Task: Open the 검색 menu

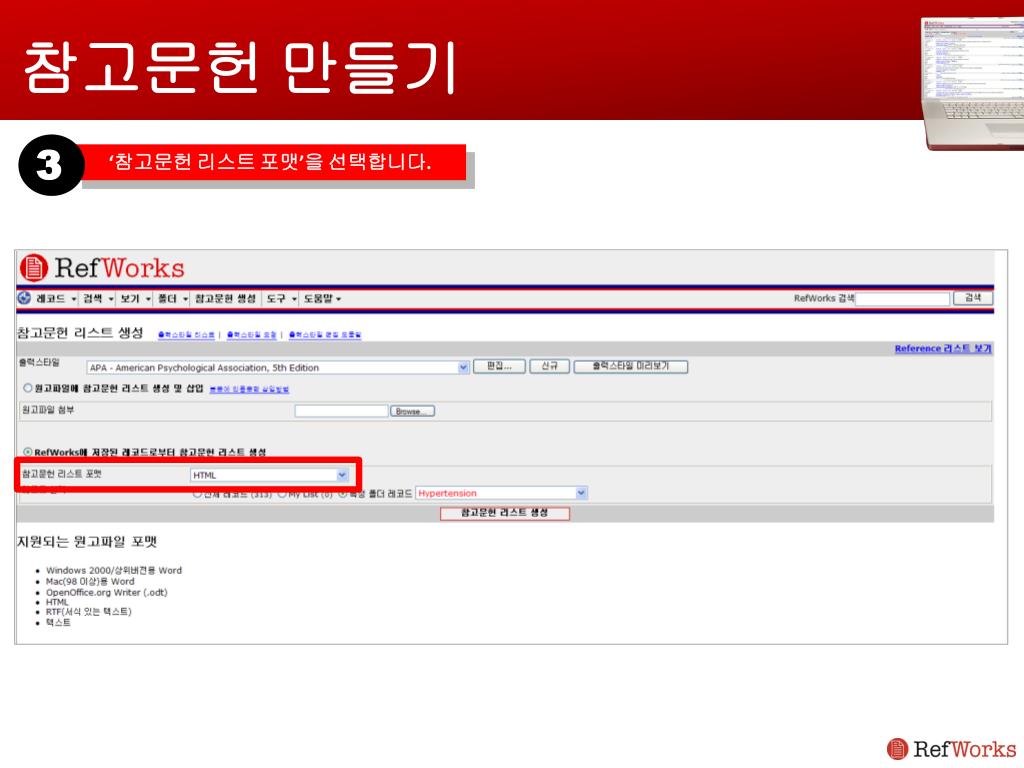Action: 98,298
